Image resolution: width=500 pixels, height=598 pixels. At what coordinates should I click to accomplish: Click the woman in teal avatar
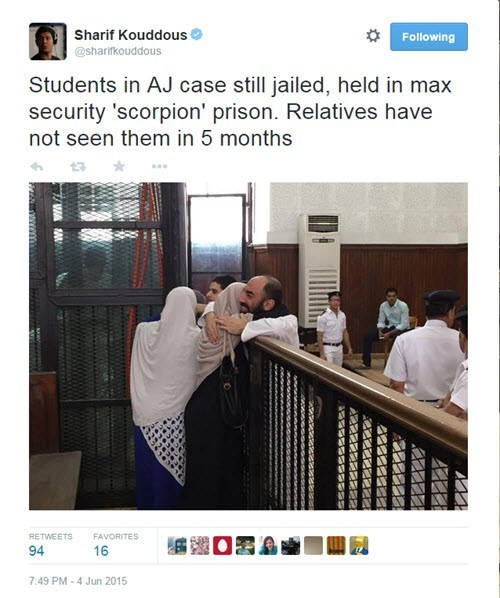(268, 545)
